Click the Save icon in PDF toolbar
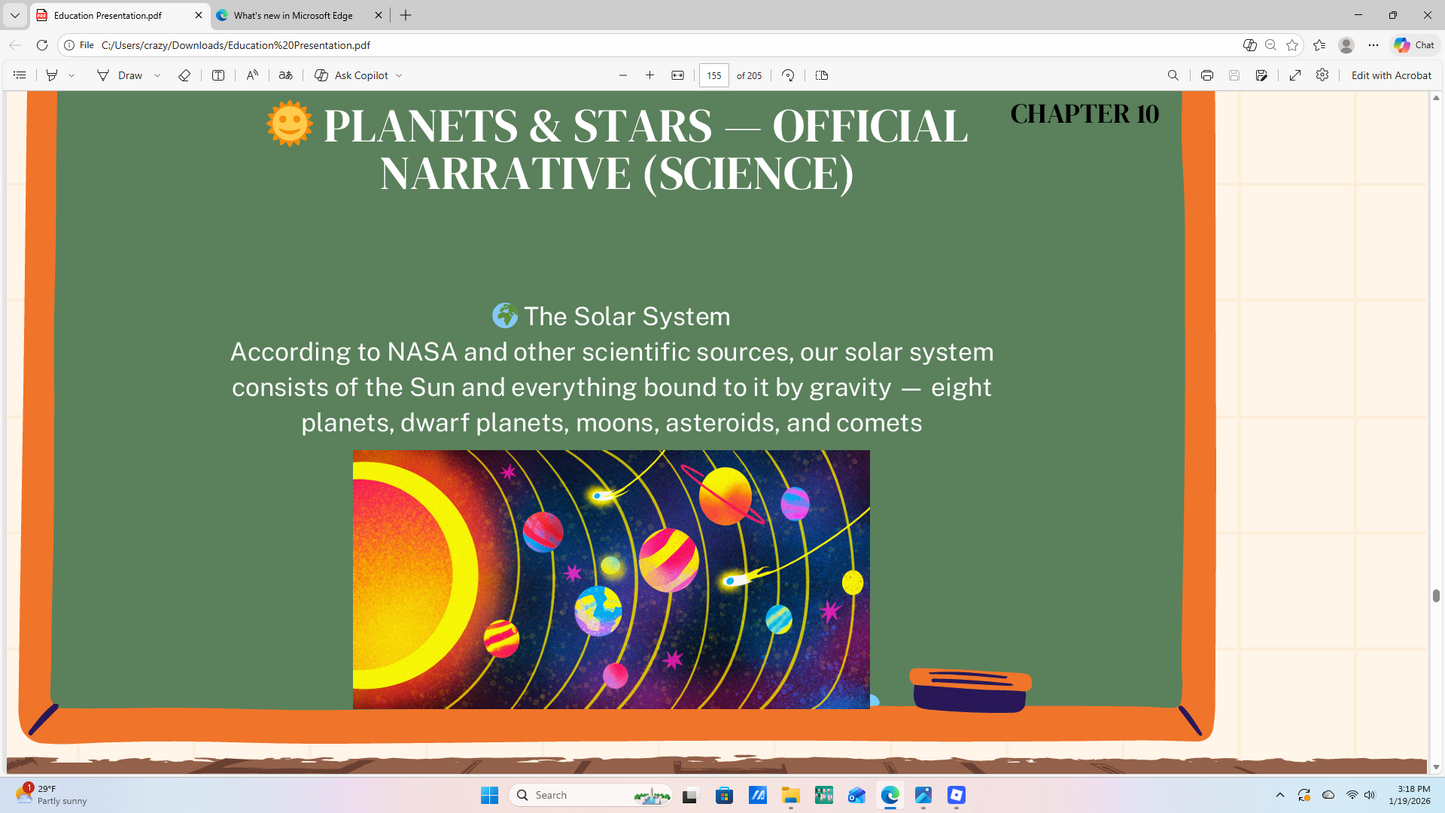 coord(1234,75)
